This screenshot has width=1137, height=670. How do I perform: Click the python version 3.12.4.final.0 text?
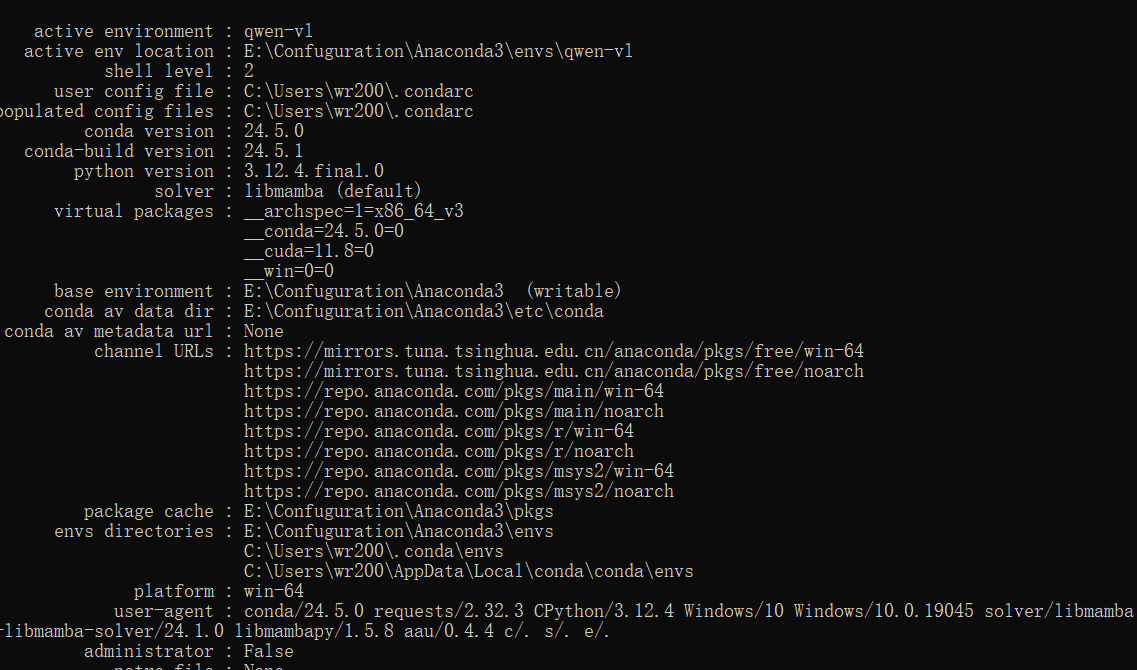tap(313, 171)
